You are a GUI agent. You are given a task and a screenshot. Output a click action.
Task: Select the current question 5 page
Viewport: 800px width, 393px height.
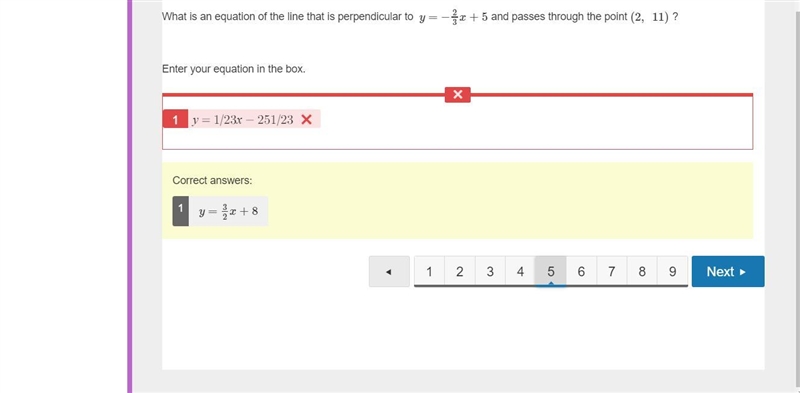[x=551, y=272]
